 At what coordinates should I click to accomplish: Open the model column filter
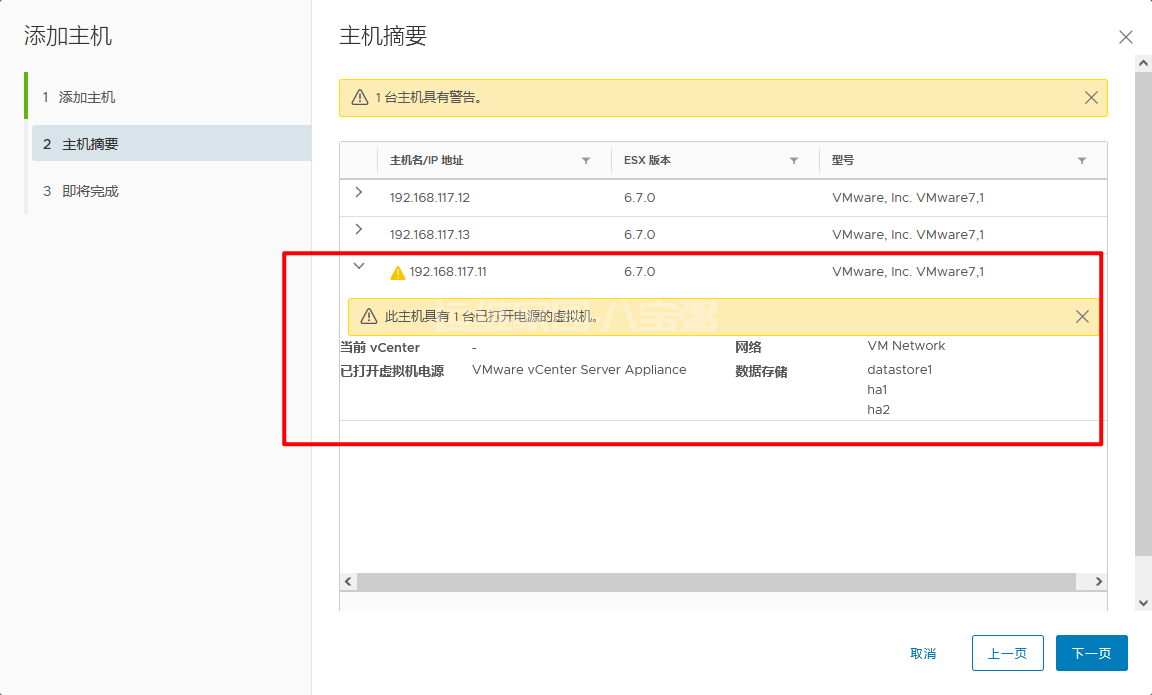point(1081,161)
